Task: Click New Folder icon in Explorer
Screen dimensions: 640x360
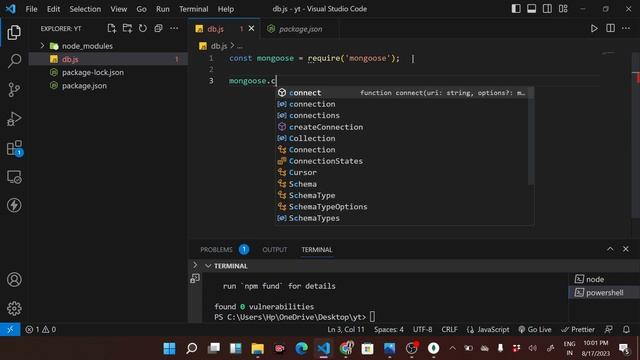Action: pyautogui.click(x=127, y=28)
